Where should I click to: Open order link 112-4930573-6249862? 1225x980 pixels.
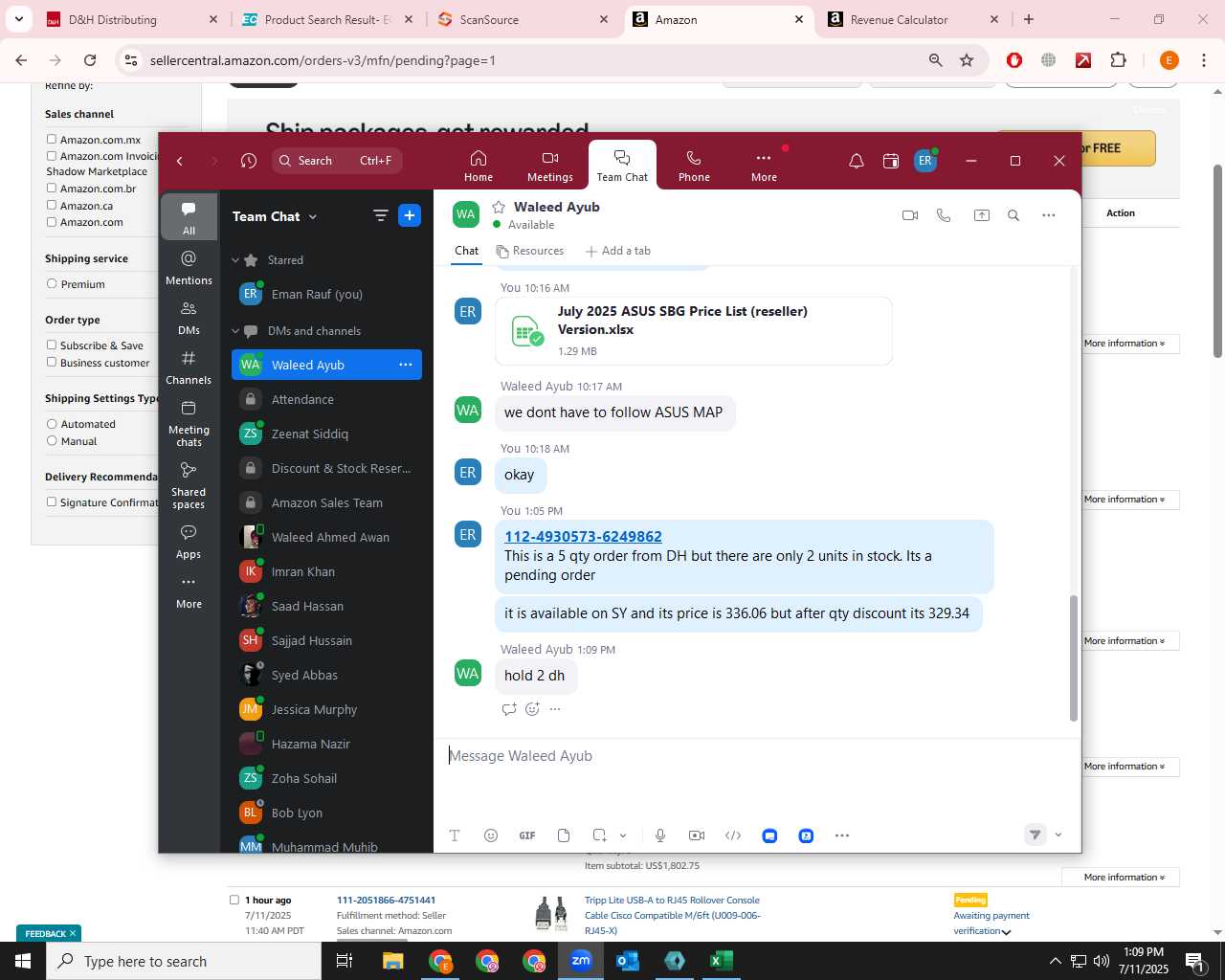(x=583, y=537)
